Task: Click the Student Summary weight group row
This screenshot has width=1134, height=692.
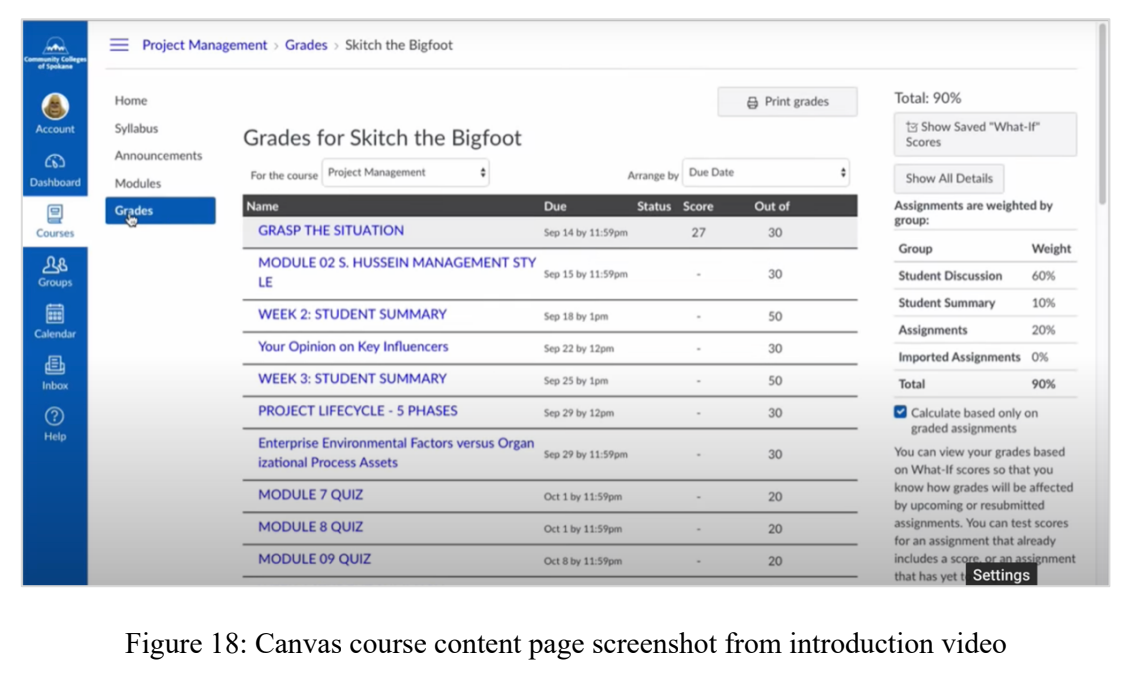Action: click(x=985, y=303)
